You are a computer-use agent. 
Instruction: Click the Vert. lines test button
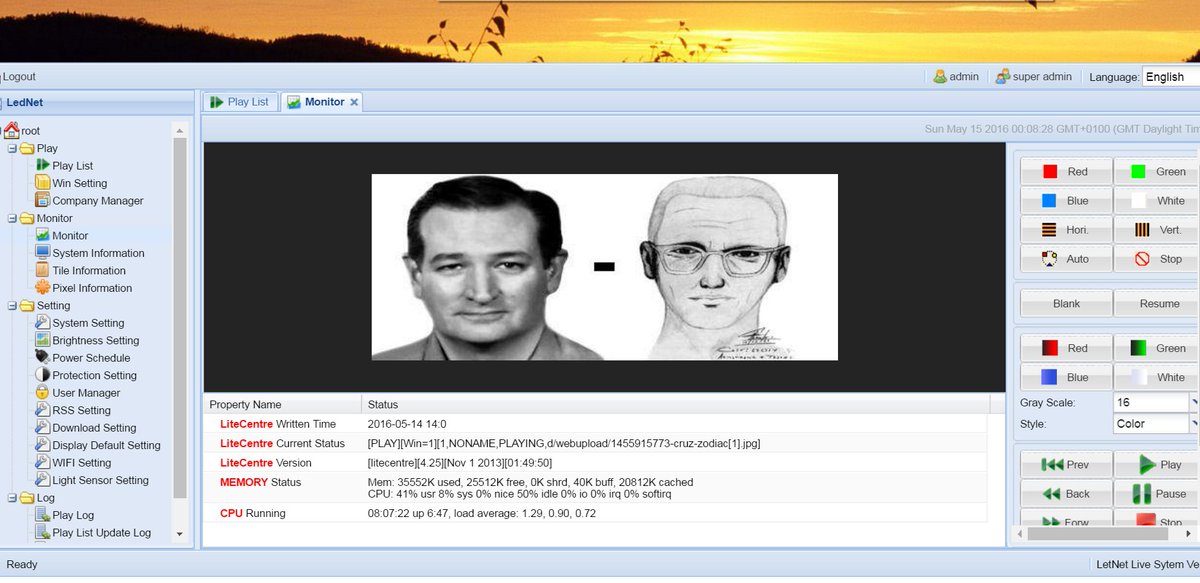1157,230
